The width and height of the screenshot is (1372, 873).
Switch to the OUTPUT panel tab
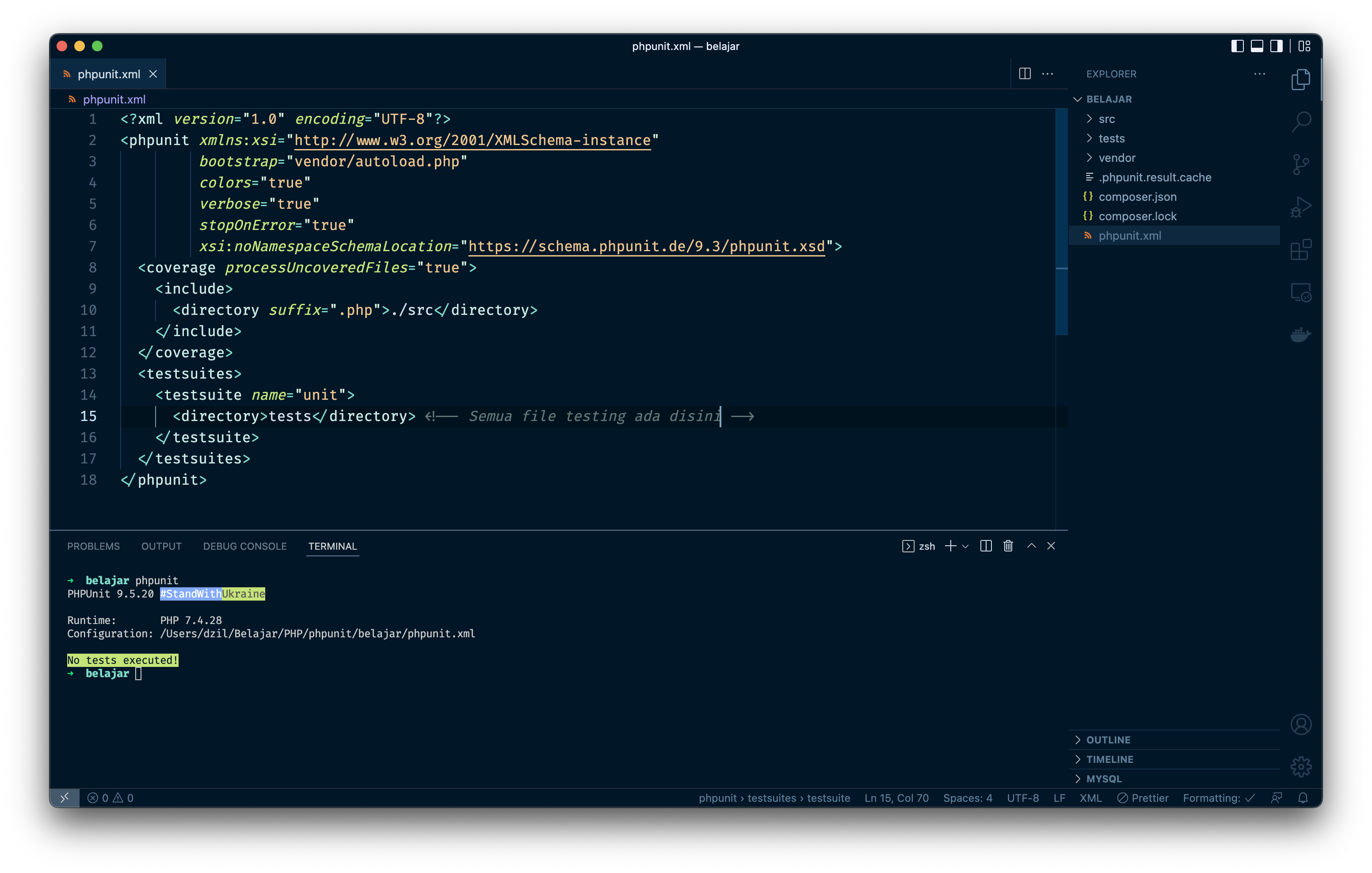[x=161, y=546]
